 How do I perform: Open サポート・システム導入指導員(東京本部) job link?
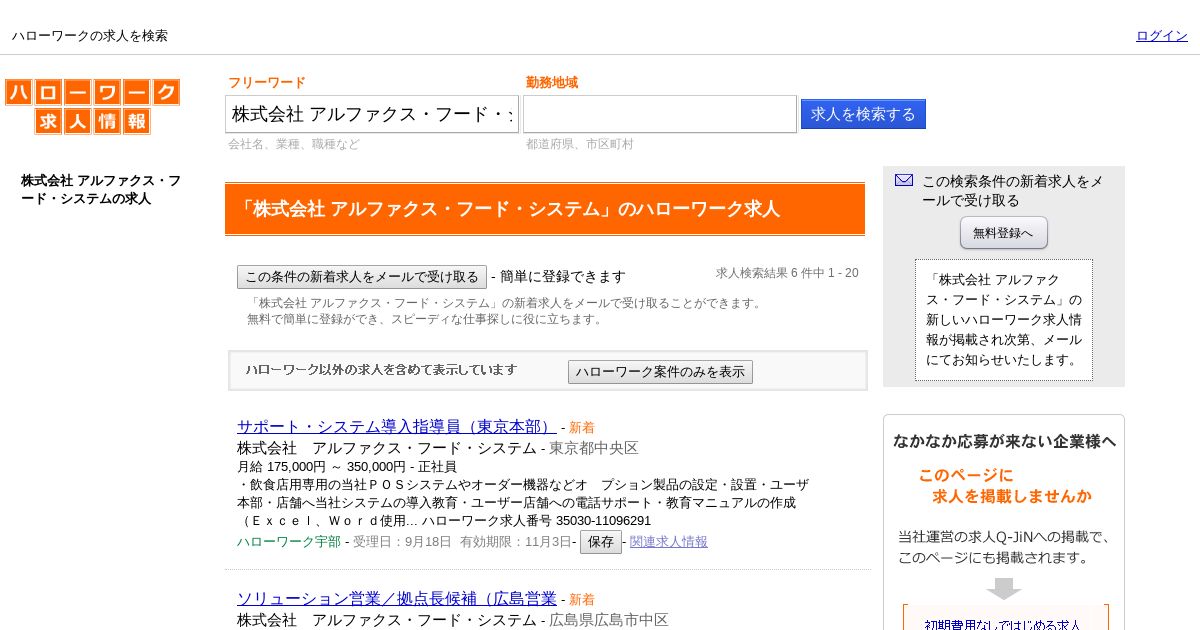coord(396,427)
